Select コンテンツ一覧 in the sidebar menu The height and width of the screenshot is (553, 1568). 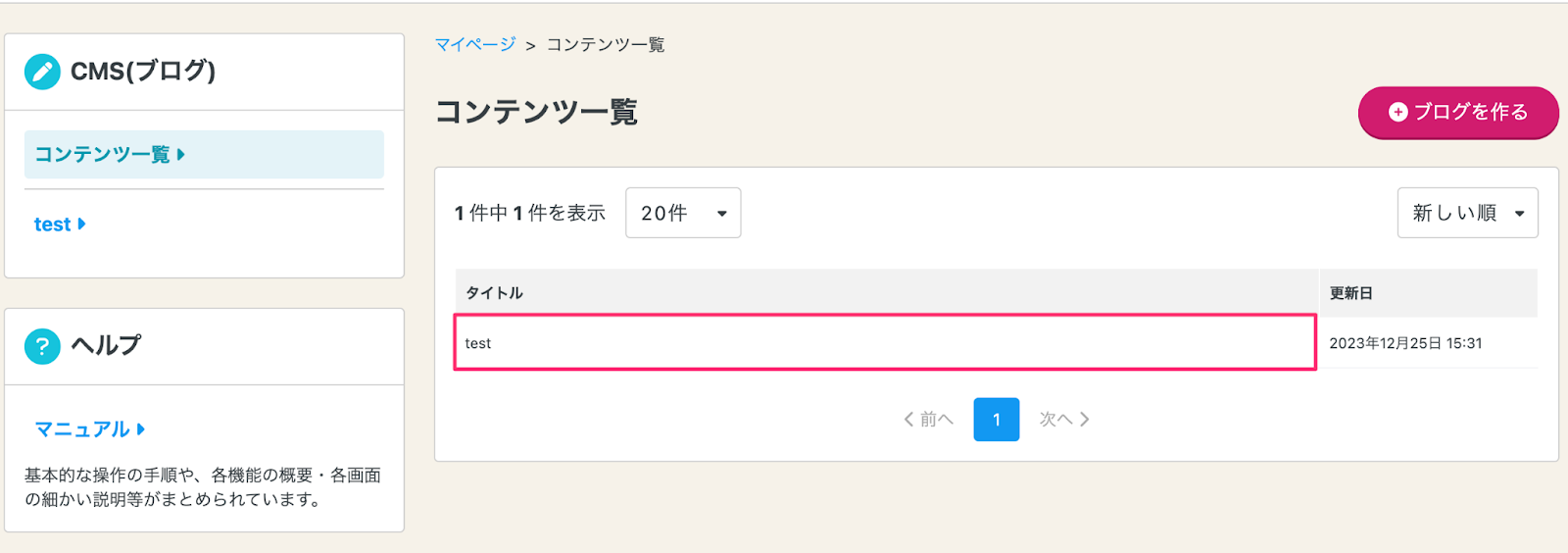204,155
